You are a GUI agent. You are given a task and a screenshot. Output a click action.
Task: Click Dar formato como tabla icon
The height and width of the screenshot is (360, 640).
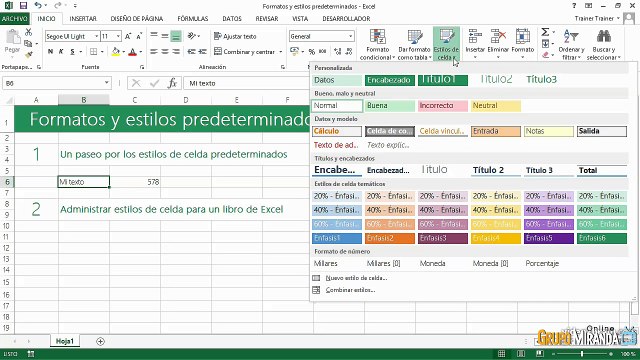tap(414, 37)
